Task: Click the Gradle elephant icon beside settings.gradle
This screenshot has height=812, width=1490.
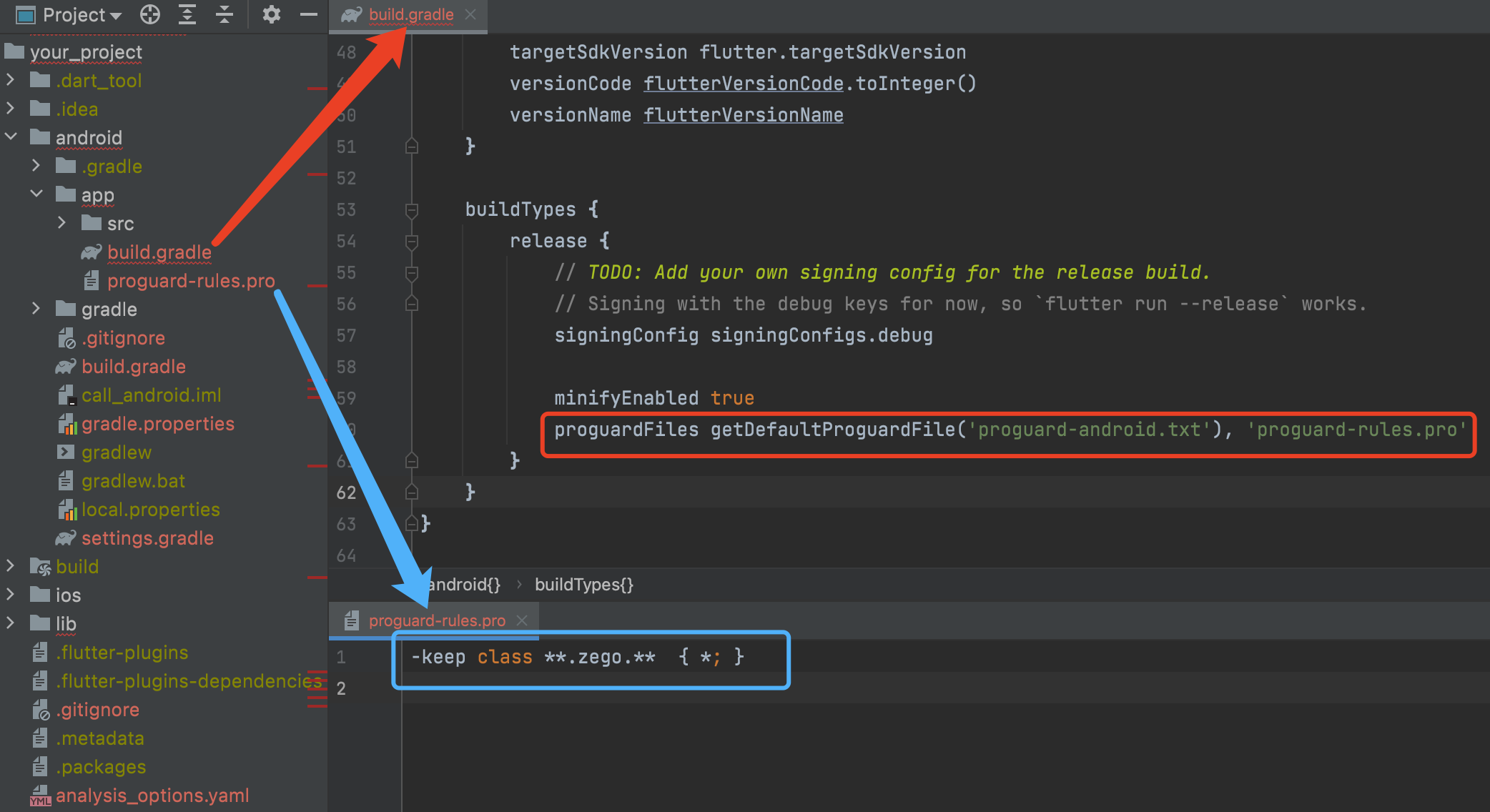Action: pyautogui.click(x=66, y=538)
